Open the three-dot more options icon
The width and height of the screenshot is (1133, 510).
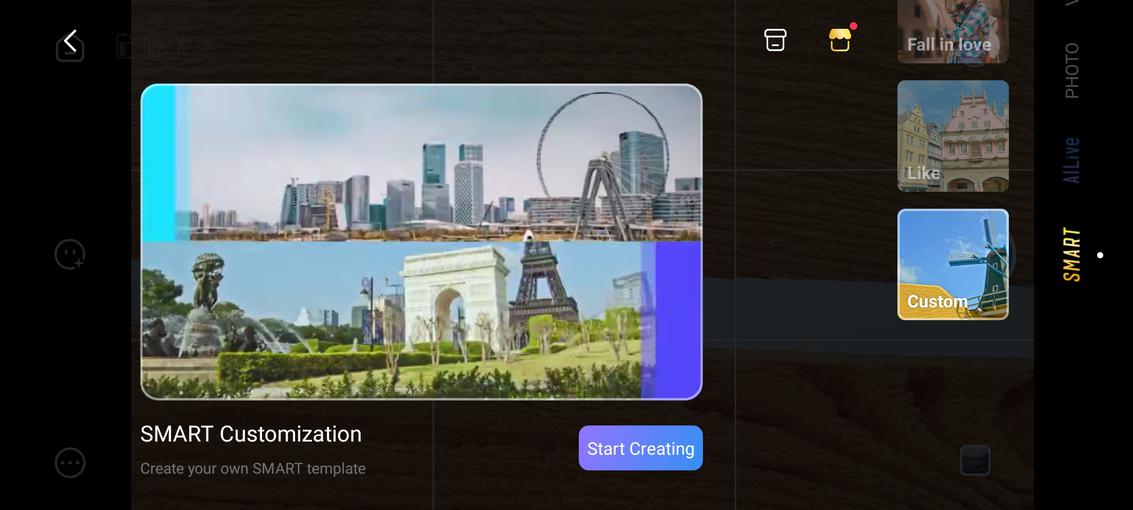69,462
